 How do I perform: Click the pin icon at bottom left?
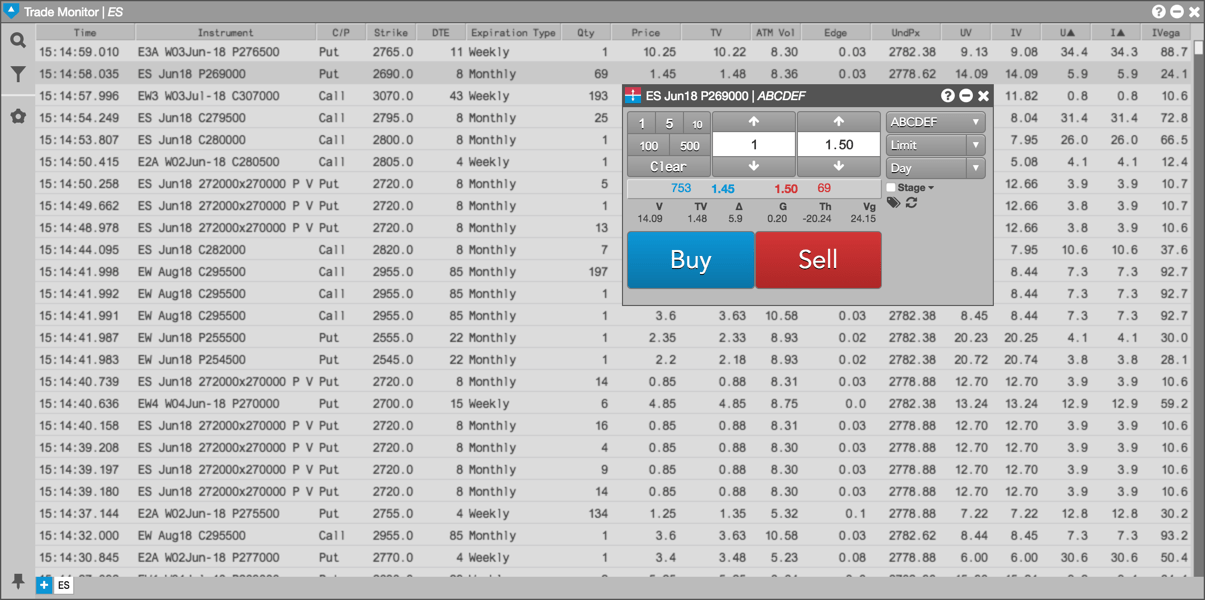tap(18, 581)
